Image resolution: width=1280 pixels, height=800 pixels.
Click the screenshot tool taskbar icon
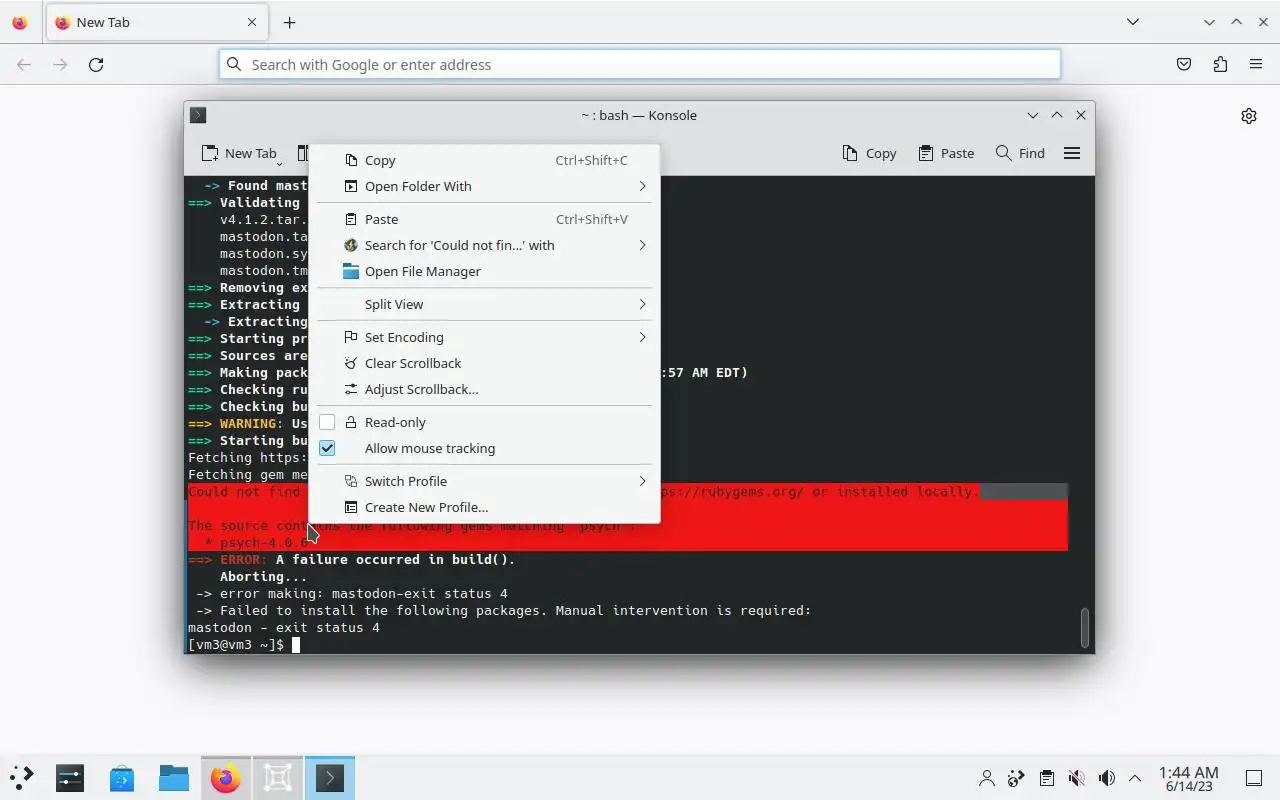pos(278,778)
